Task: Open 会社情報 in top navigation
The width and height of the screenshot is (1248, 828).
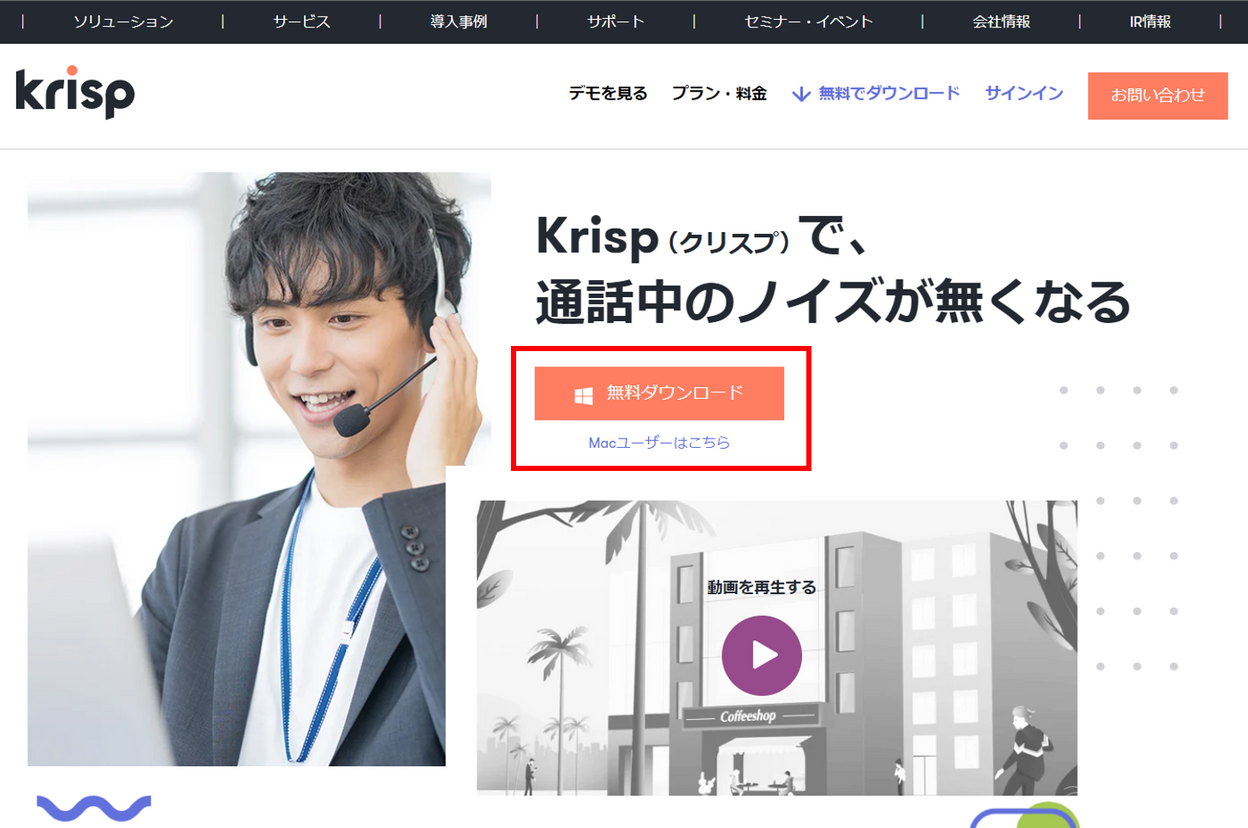Action: pyautogui.click(x=1001, y=21)
